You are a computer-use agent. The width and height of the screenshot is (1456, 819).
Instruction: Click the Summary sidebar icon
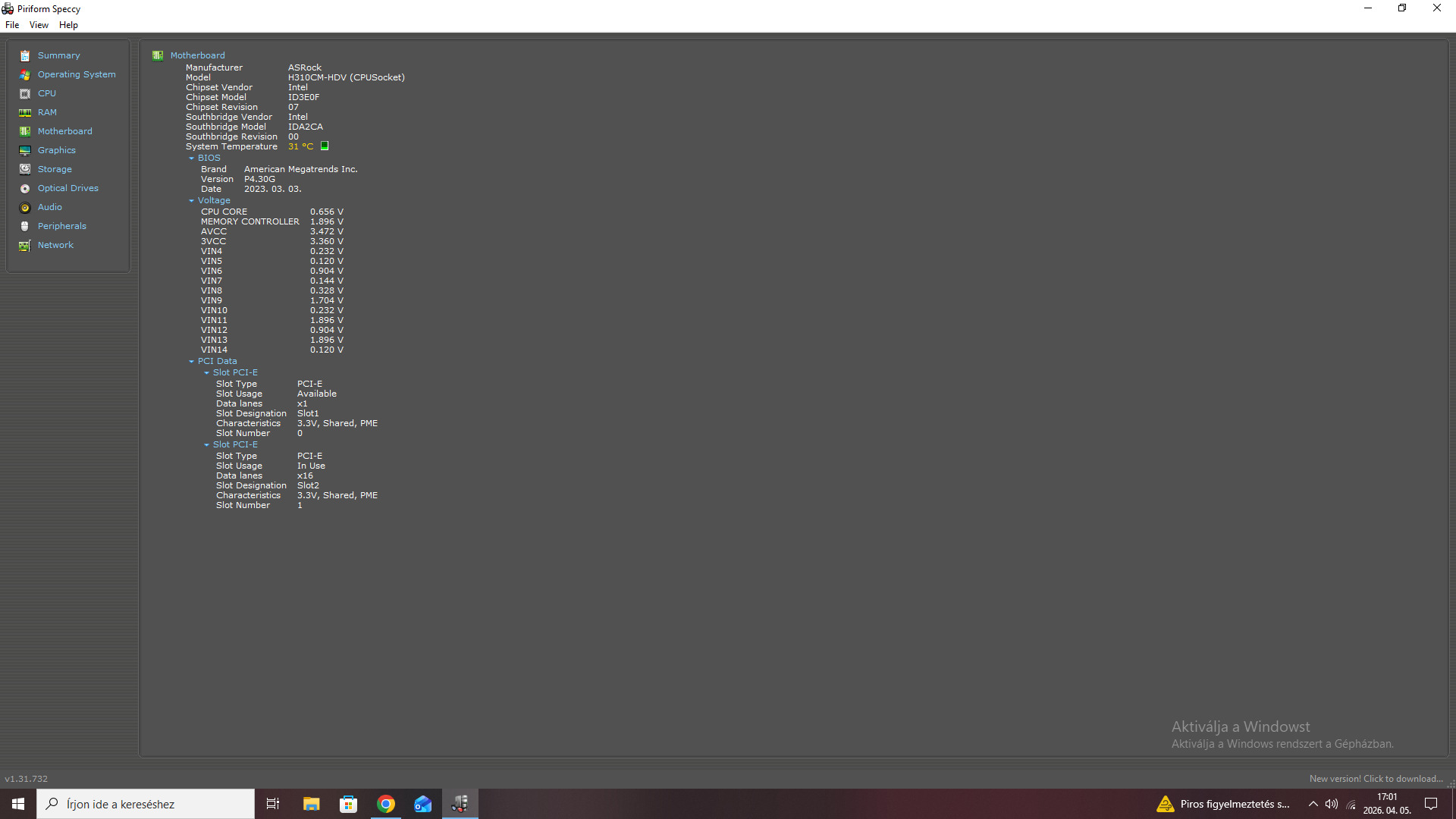(25, 56)
